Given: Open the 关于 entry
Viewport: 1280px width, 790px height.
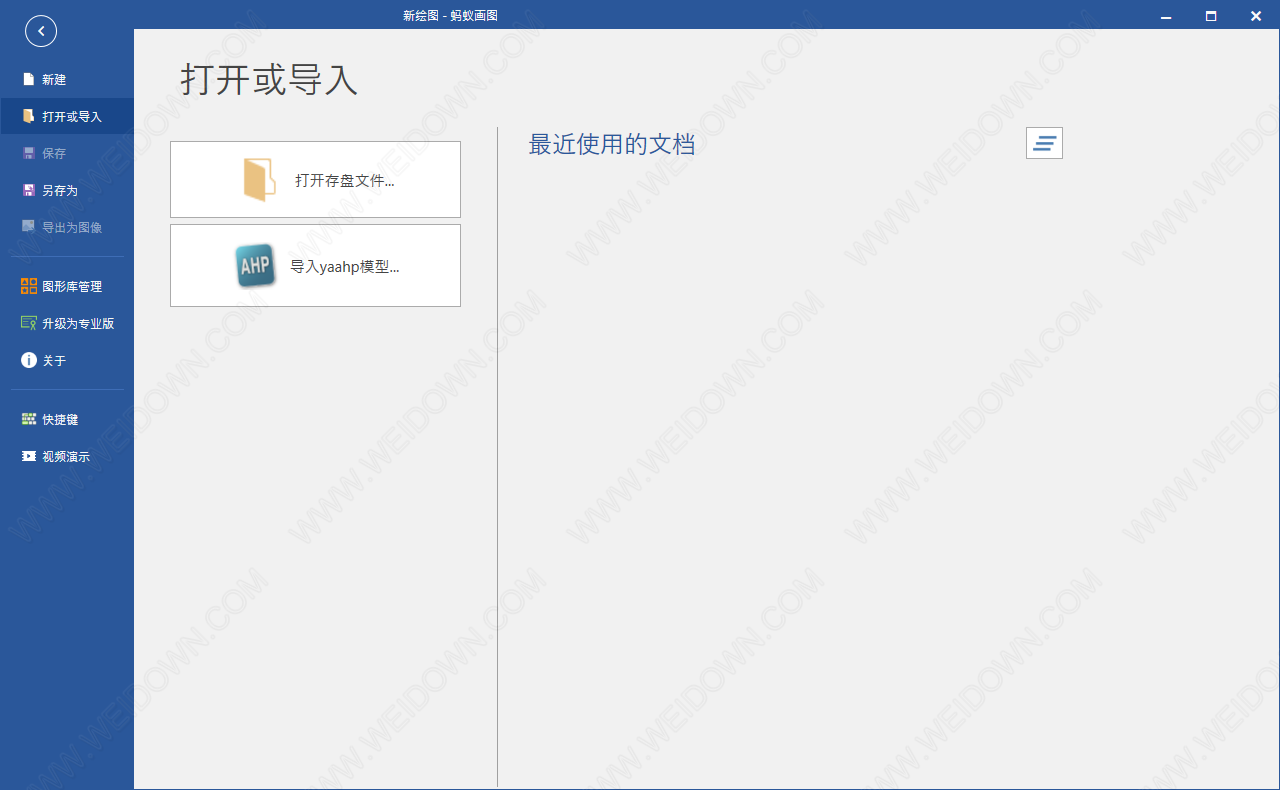Looking at the screenshot, I should pyautogui.click(x=67, y=360).
